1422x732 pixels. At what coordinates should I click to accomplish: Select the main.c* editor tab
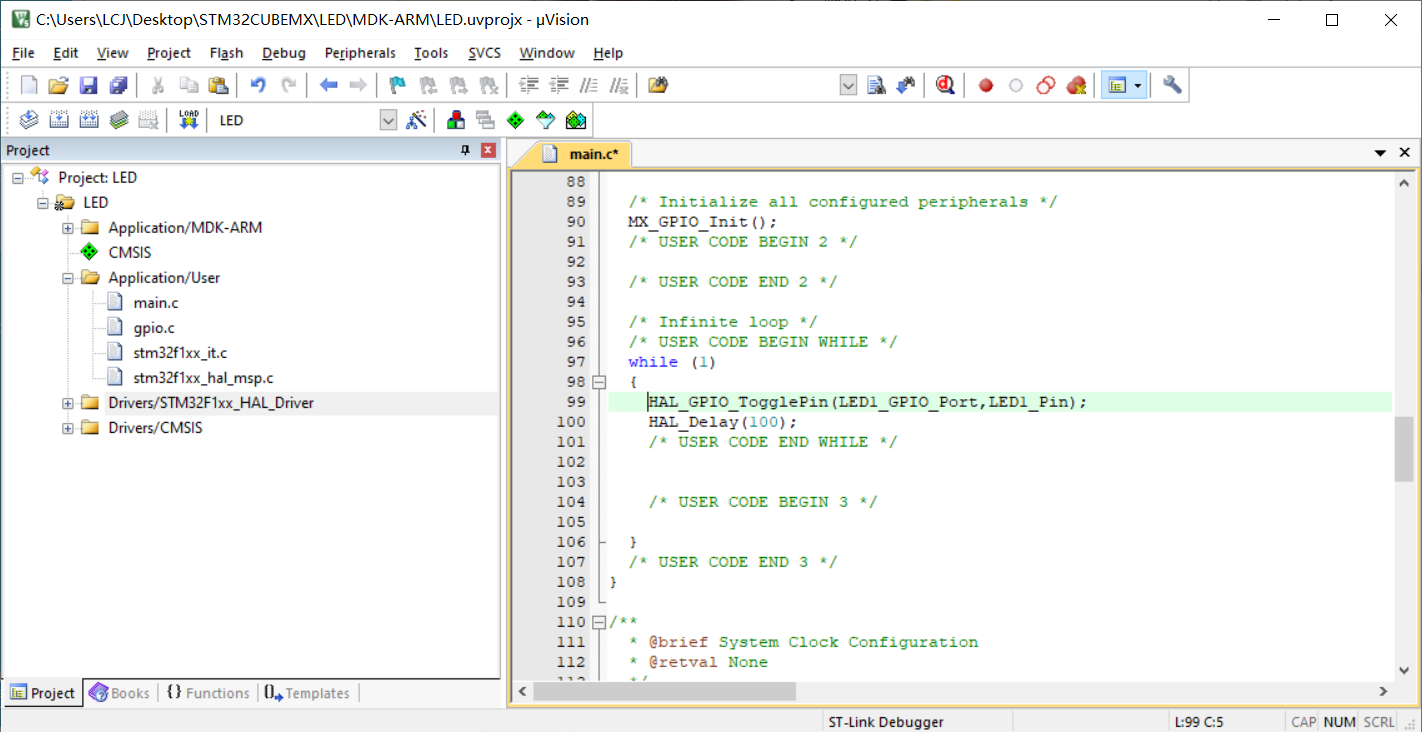pyautogui.click(x=582, y=154)
